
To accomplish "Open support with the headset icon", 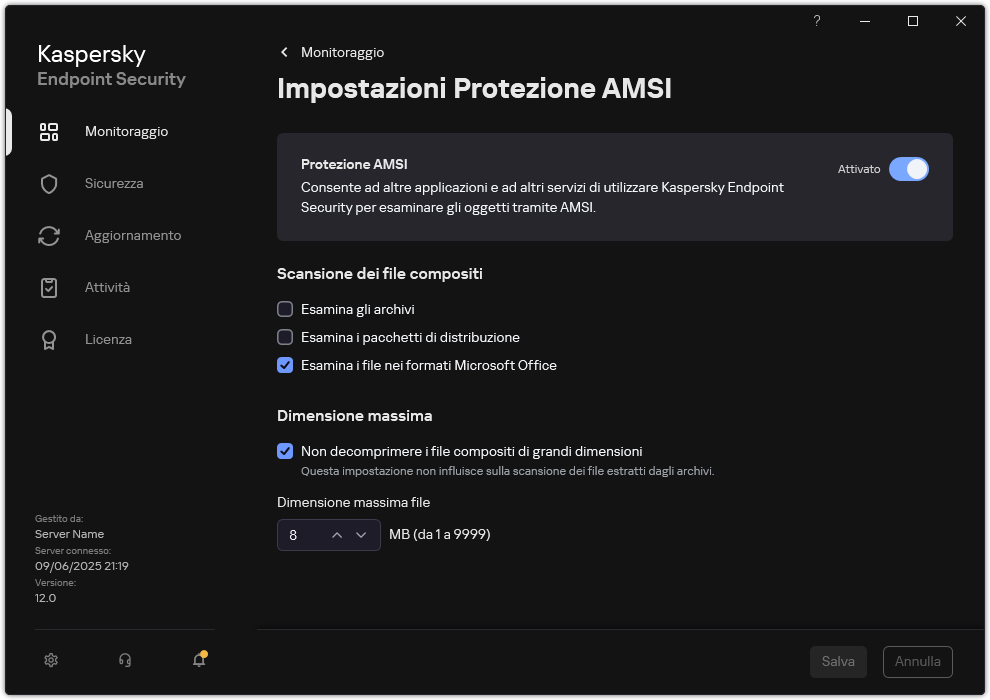I will tap(124, 660).
